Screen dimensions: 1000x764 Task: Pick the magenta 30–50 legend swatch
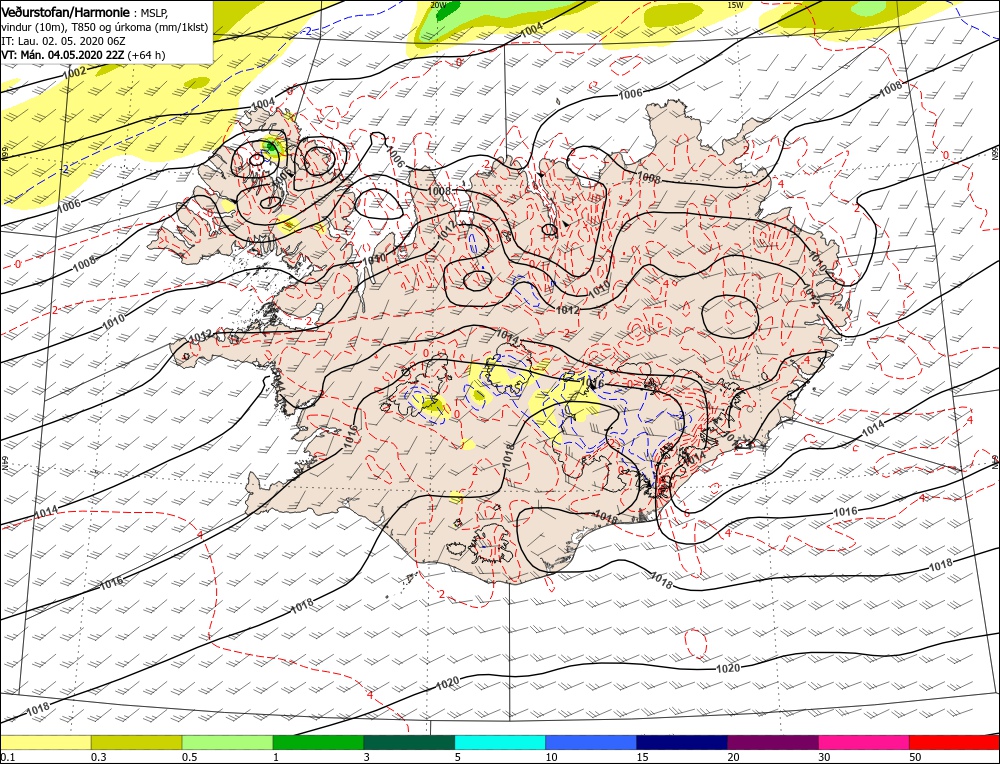864,742
